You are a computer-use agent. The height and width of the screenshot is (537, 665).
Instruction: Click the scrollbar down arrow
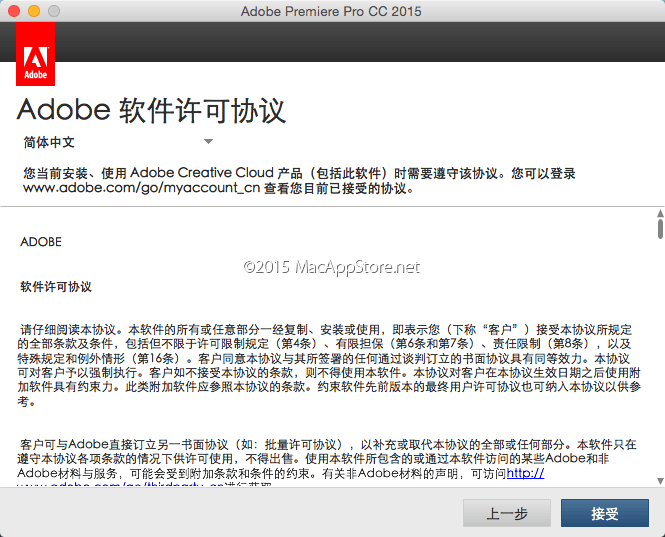pos(660,480)
